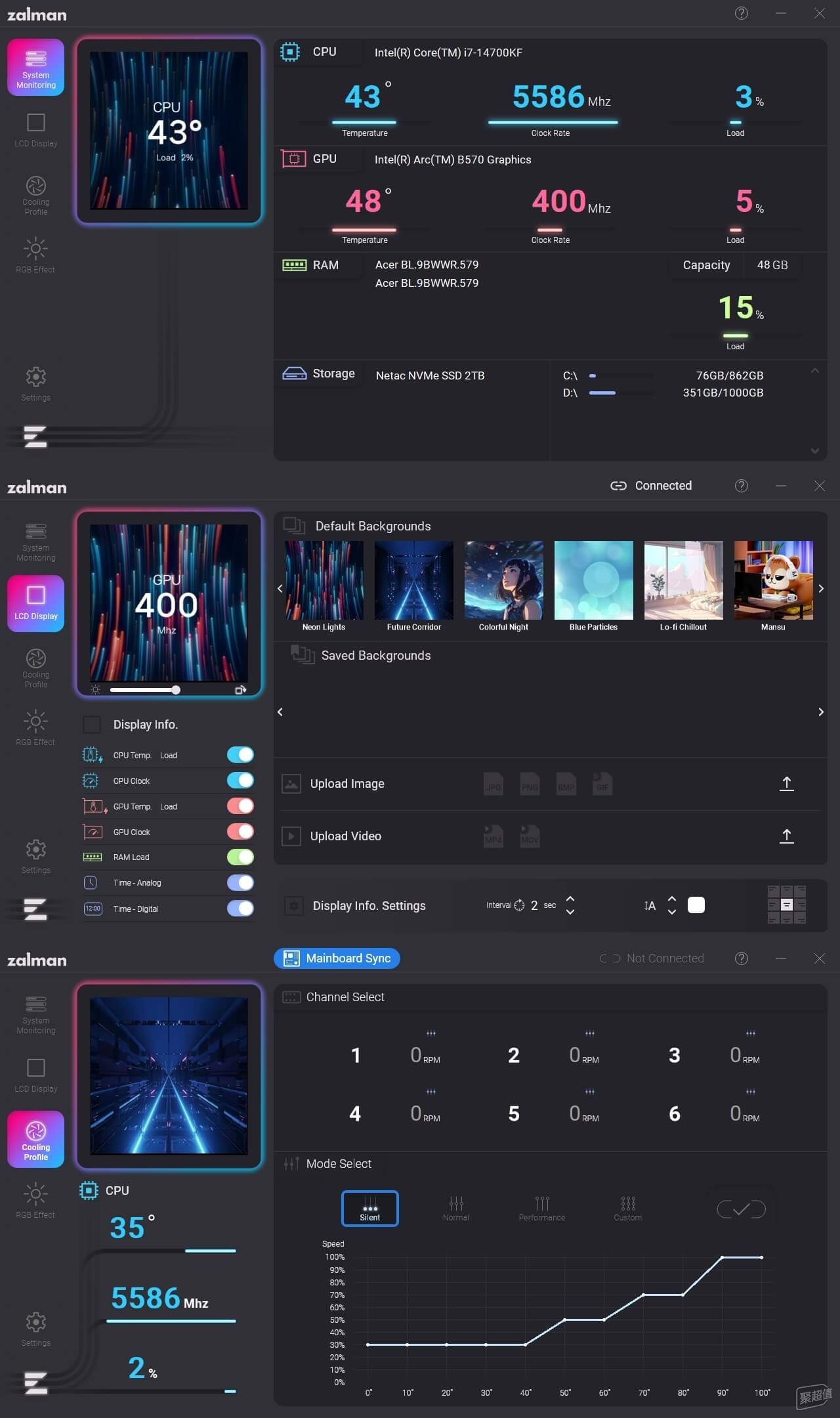Image resolution: width=840 pixels, height=1418 pixels.
Task: Select the Custom fan mode
Action: point(628,1209)
